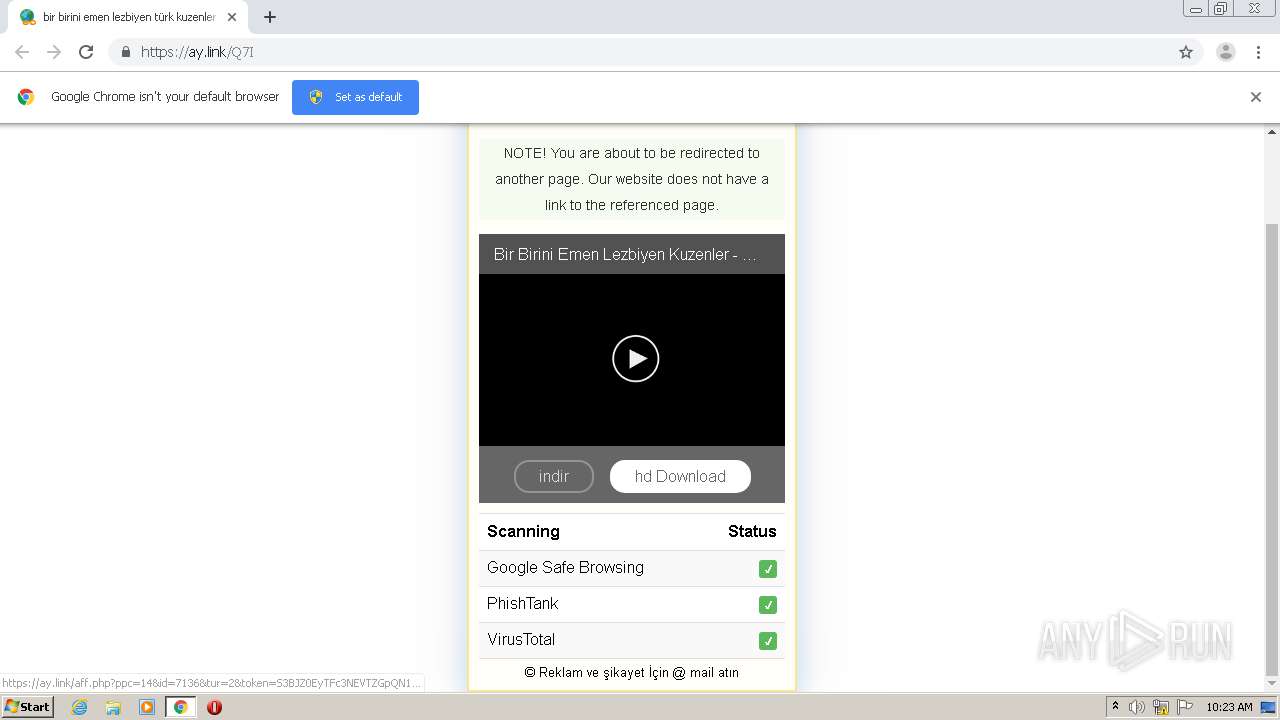Click the 'Reklam ve şikayet İçin' footer text

pyautogui.click(x=631, y=673)
